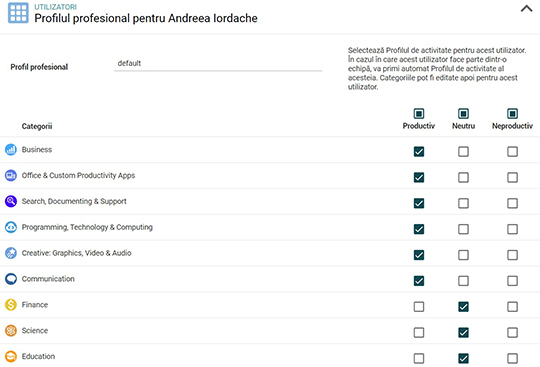Uncheck Neutru for Science
The height and width of the screenshot is (367, 540).
464,333
